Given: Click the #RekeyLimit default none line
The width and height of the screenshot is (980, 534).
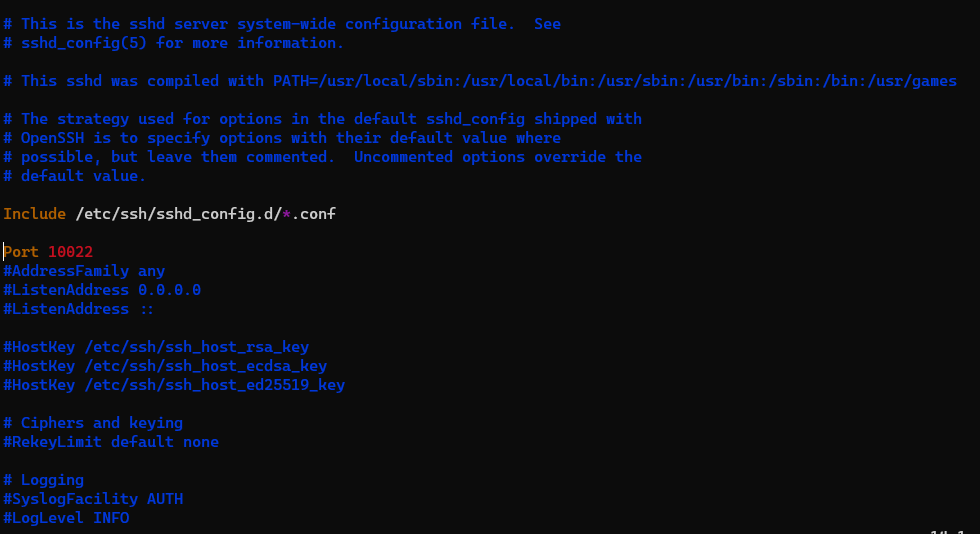Looking at the screenshot, I should [x=111, y=442].
